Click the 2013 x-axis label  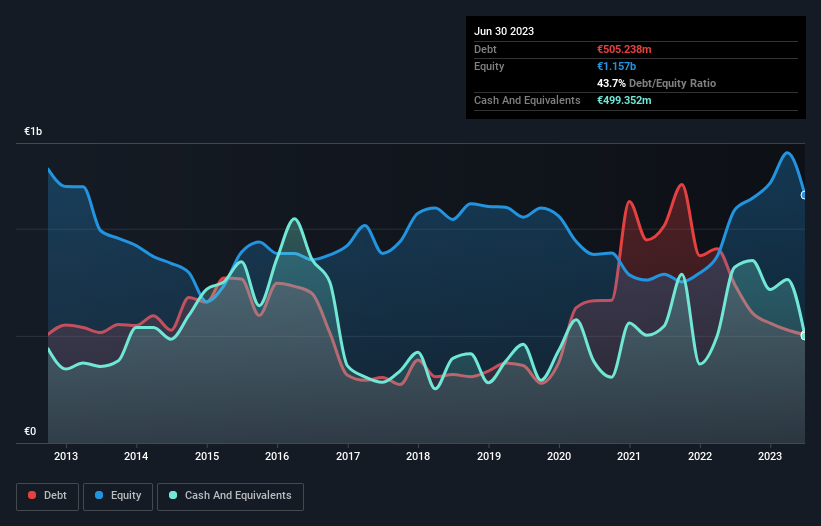click(x=66, y=456)
